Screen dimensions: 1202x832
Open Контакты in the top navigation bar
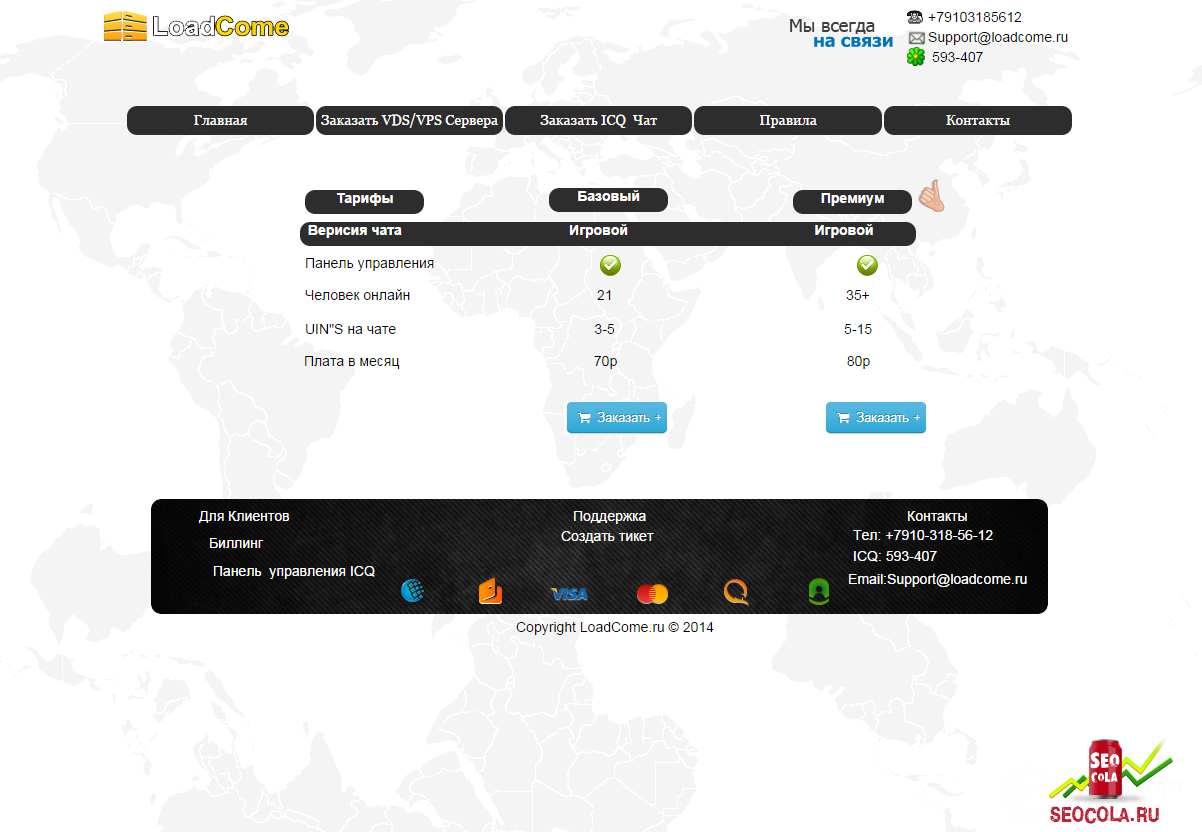pyautogui.click(x=978, y=120)
